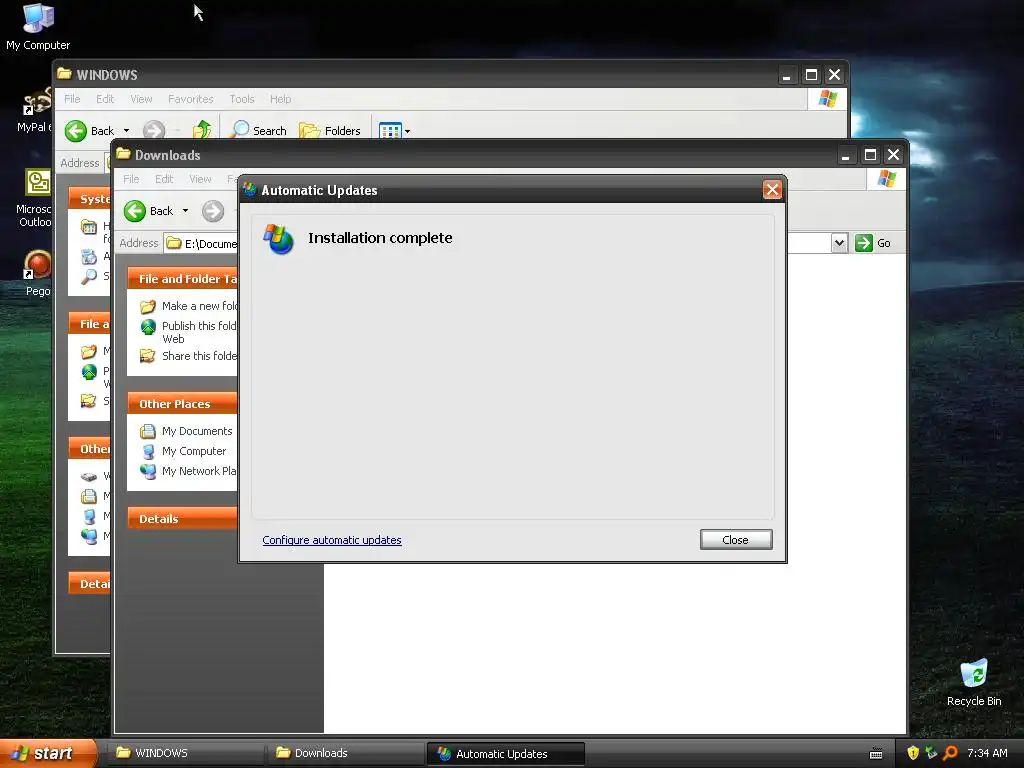Viewport: 1024px width, 768px height.
Task: Click the Publish this folder globe icon
Action: pyautogui.click(x=148, y=327)
